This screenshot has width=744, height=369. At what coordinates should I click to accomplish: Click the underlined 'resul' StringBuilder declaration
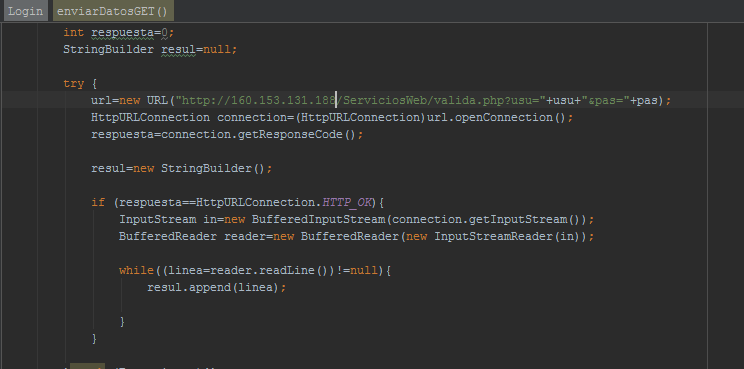(178, 49)
